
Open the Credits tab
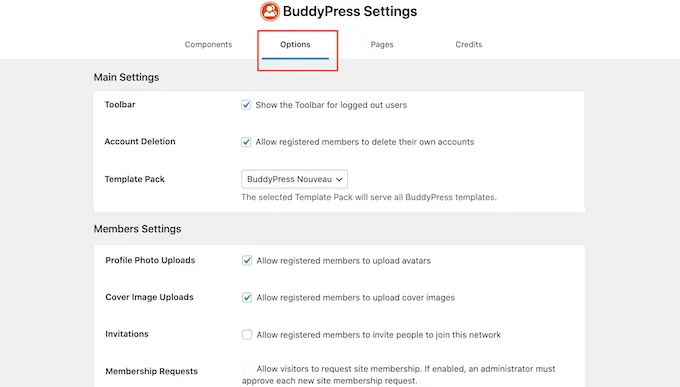click(469, 44)
